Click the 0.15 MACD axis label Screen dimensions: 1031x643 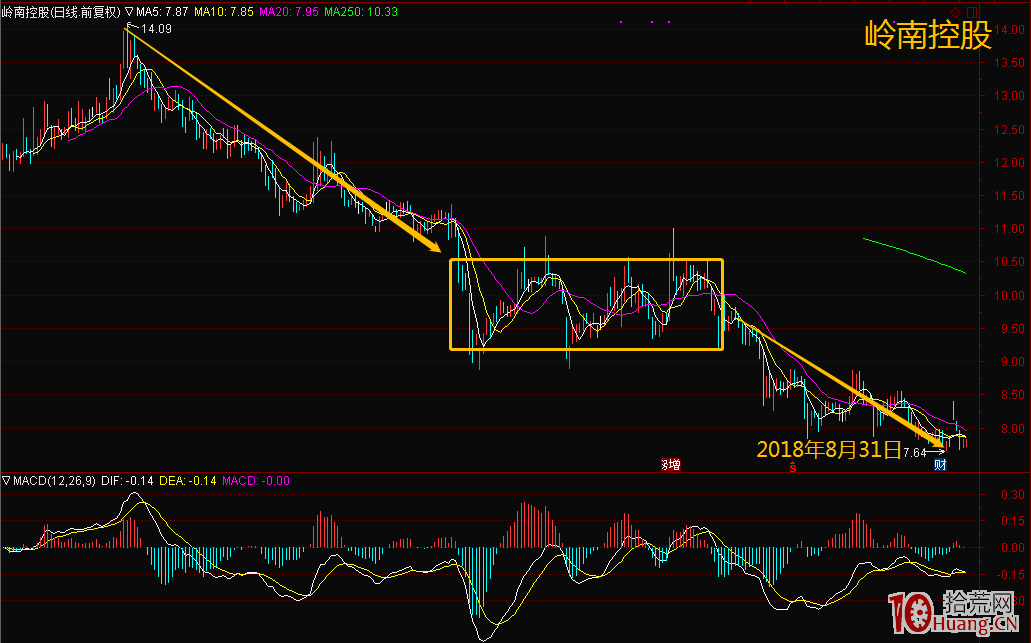(1013, 521)
